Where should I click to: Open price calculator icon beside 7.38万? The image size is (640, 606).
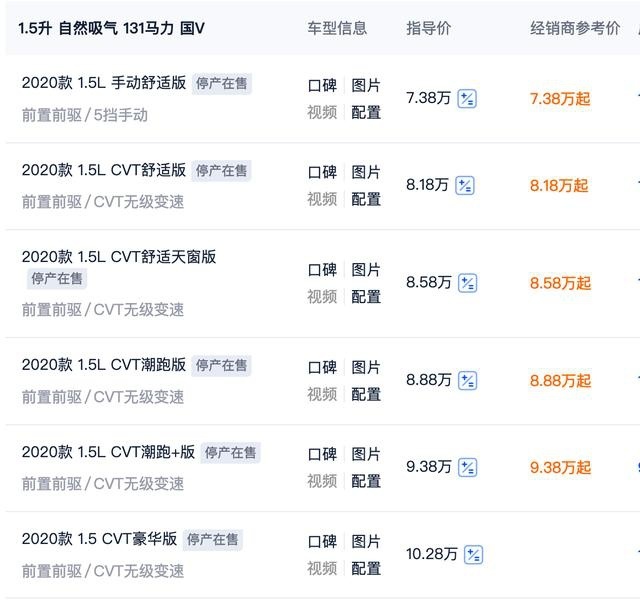(467, 99)
